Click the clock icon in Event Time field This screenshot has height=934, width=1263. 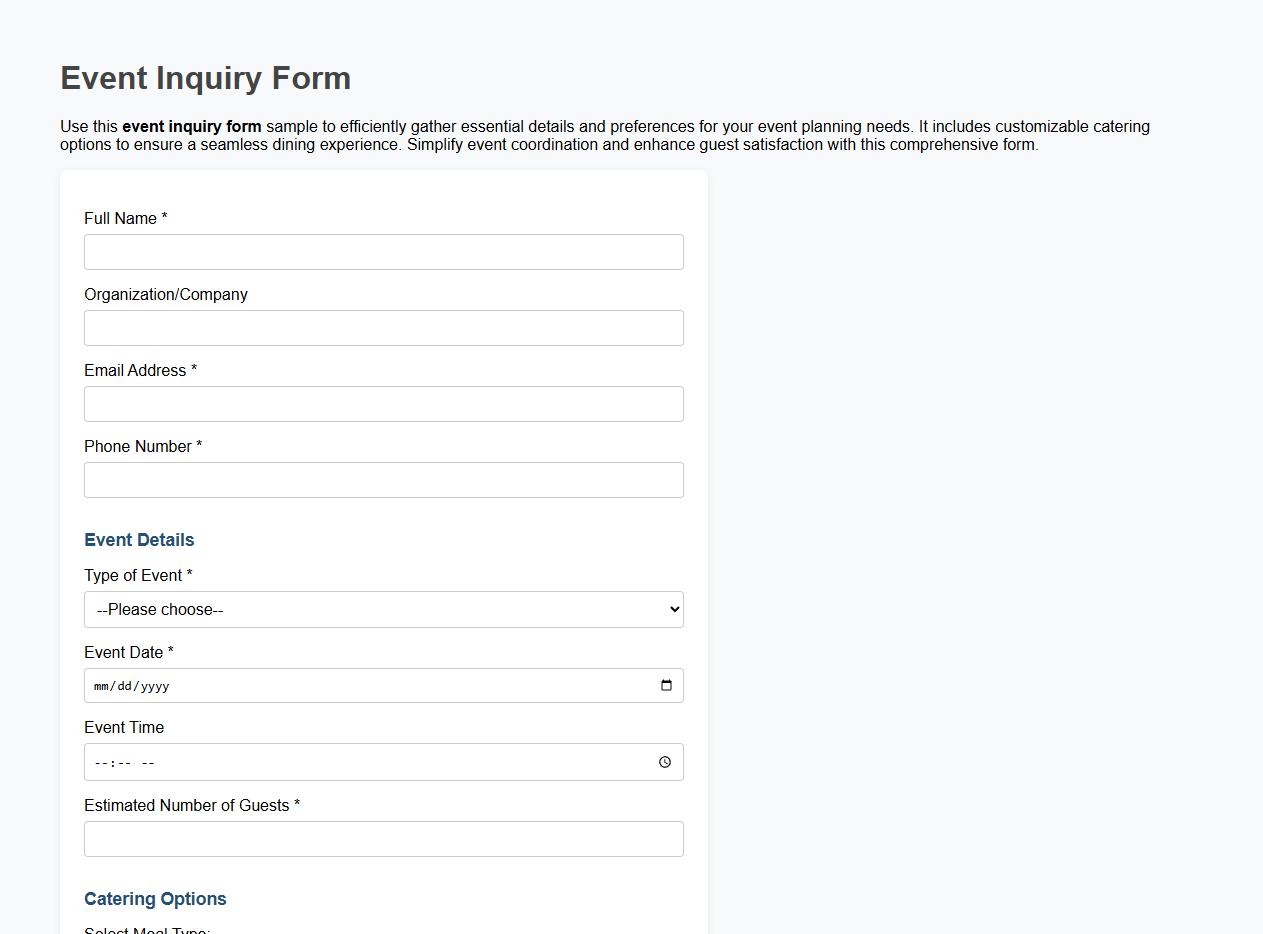coord(665,761)
